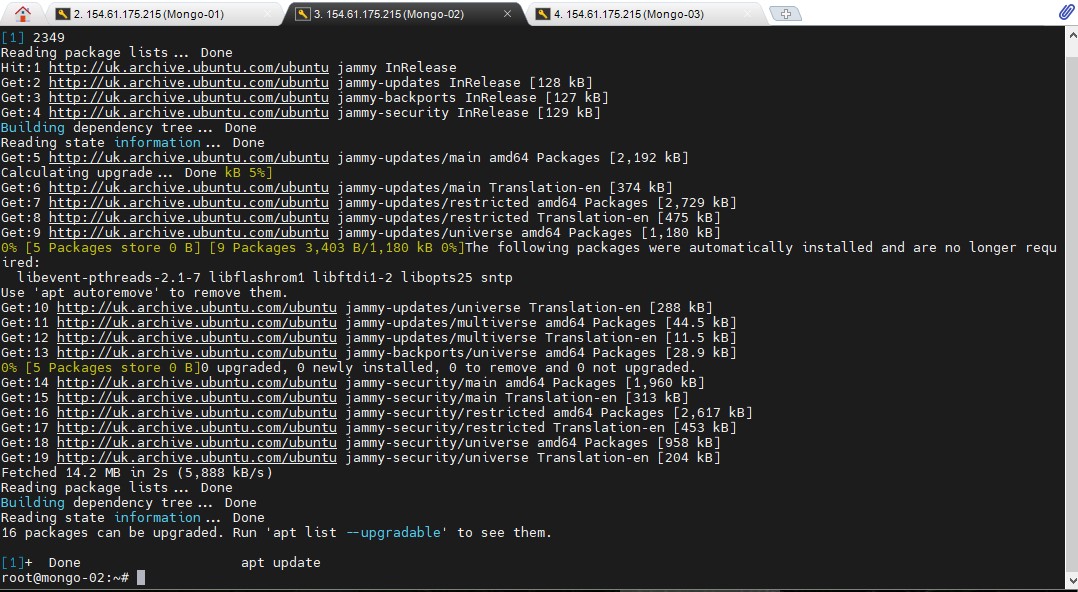Click the '--upgradable' text in apt list hint
The image size is (1078, 592).
(x=397, y=532)
